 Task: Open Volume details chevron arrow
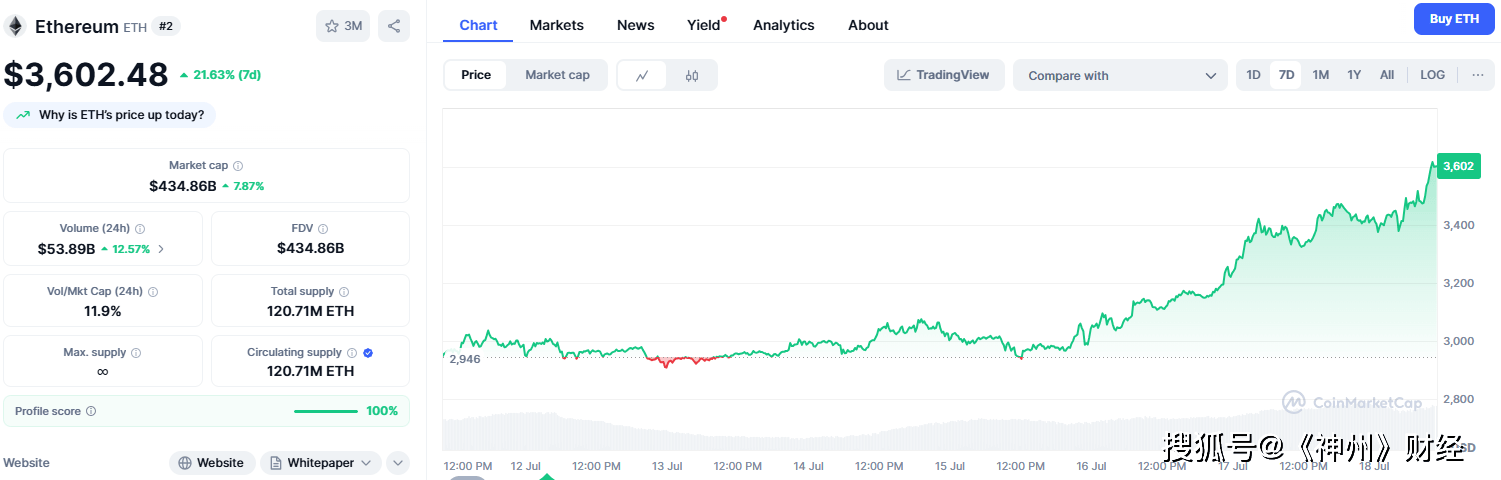[161, 249]
